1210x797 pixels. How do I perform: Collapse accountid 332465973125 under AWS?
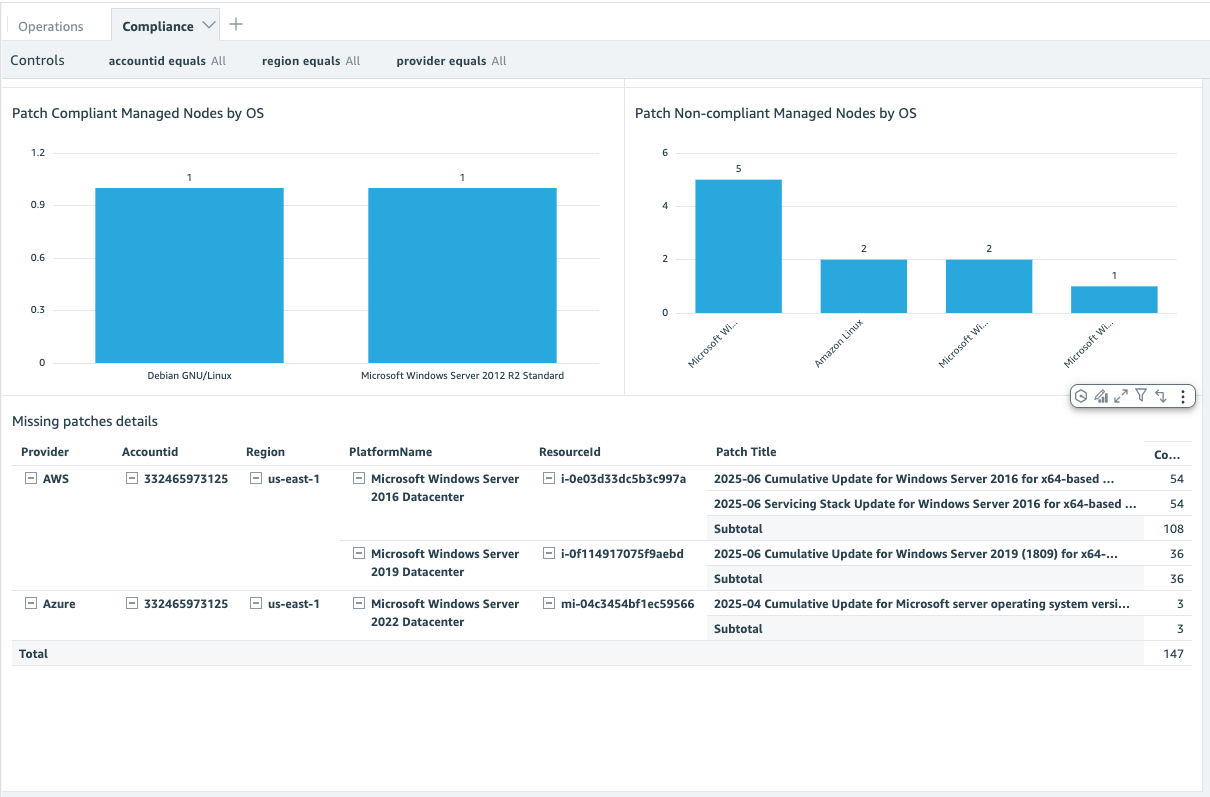click(131, 478)
